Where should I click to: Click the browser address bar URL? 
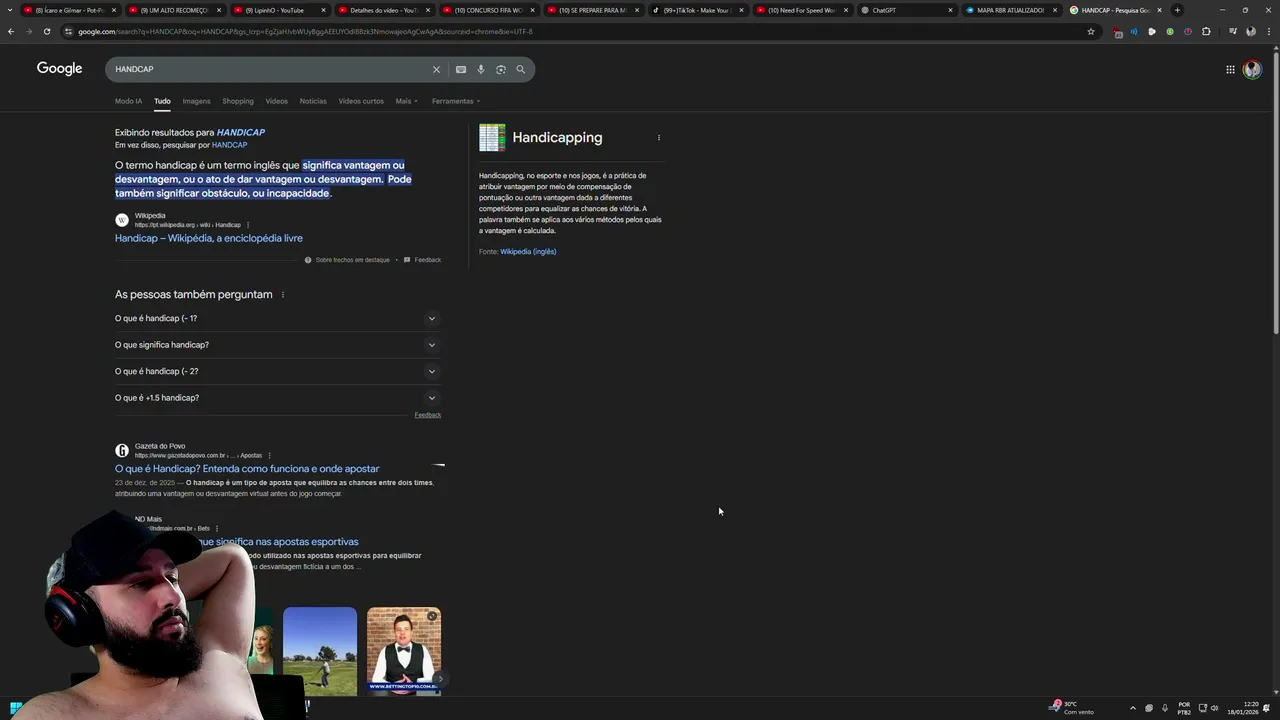[305, 31]
